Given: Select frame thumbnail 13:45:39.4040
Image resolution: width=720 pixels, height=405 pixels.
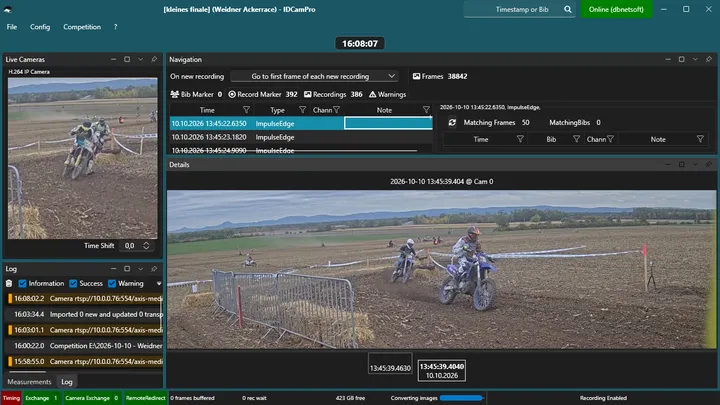Looking at the screenshot, I should pos(442,371).
